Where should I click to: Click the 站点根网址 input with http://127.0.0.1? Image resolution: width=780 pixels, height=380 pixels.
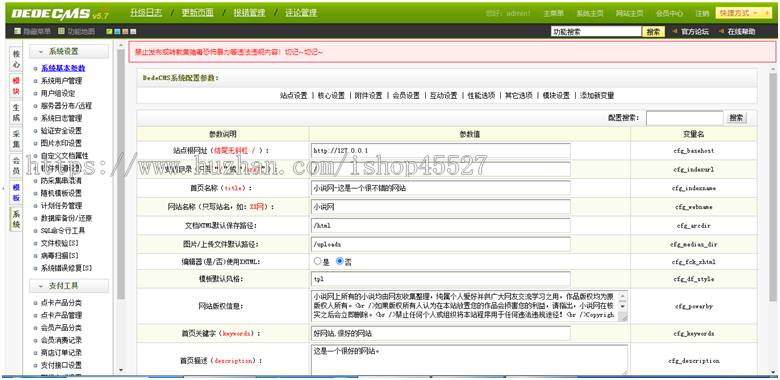point(441,150)
